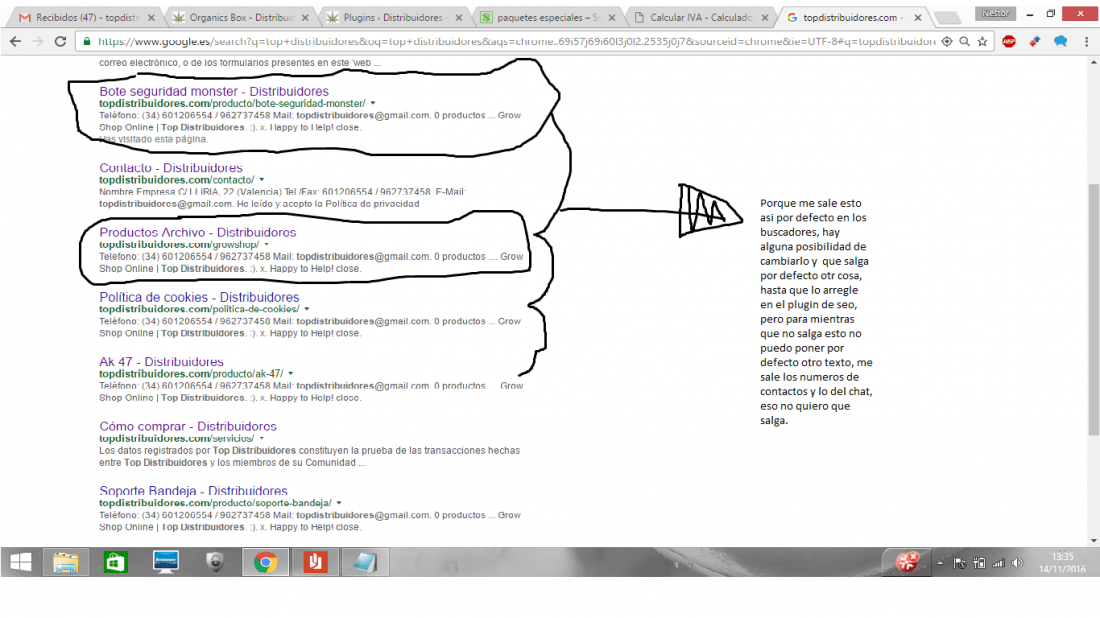1100x618 pixels.
Task: Open the Windows Store taskbar icon
Action: point(116,562)
